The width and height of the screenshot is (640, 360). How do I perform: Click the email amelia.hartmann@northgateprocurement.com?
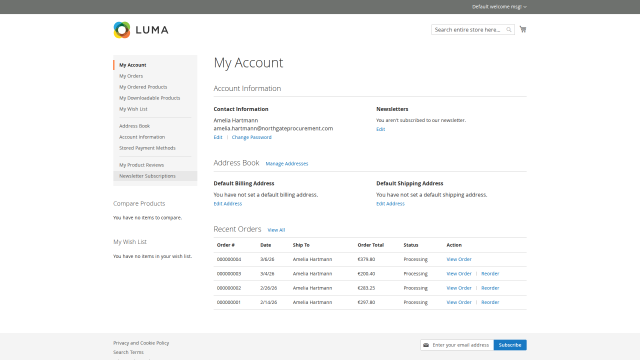[x=273, y=128]
